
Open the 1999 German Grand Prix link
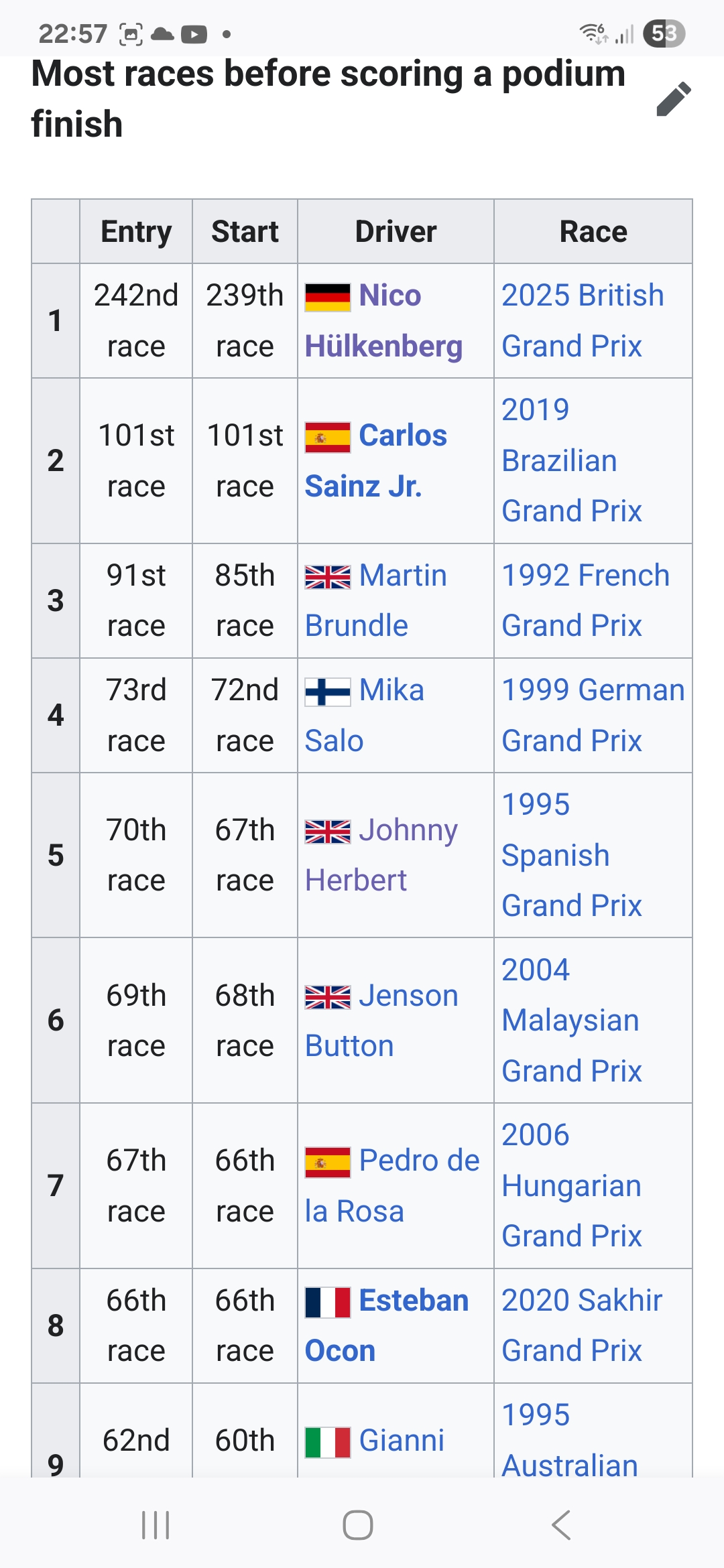coord(593,715)
